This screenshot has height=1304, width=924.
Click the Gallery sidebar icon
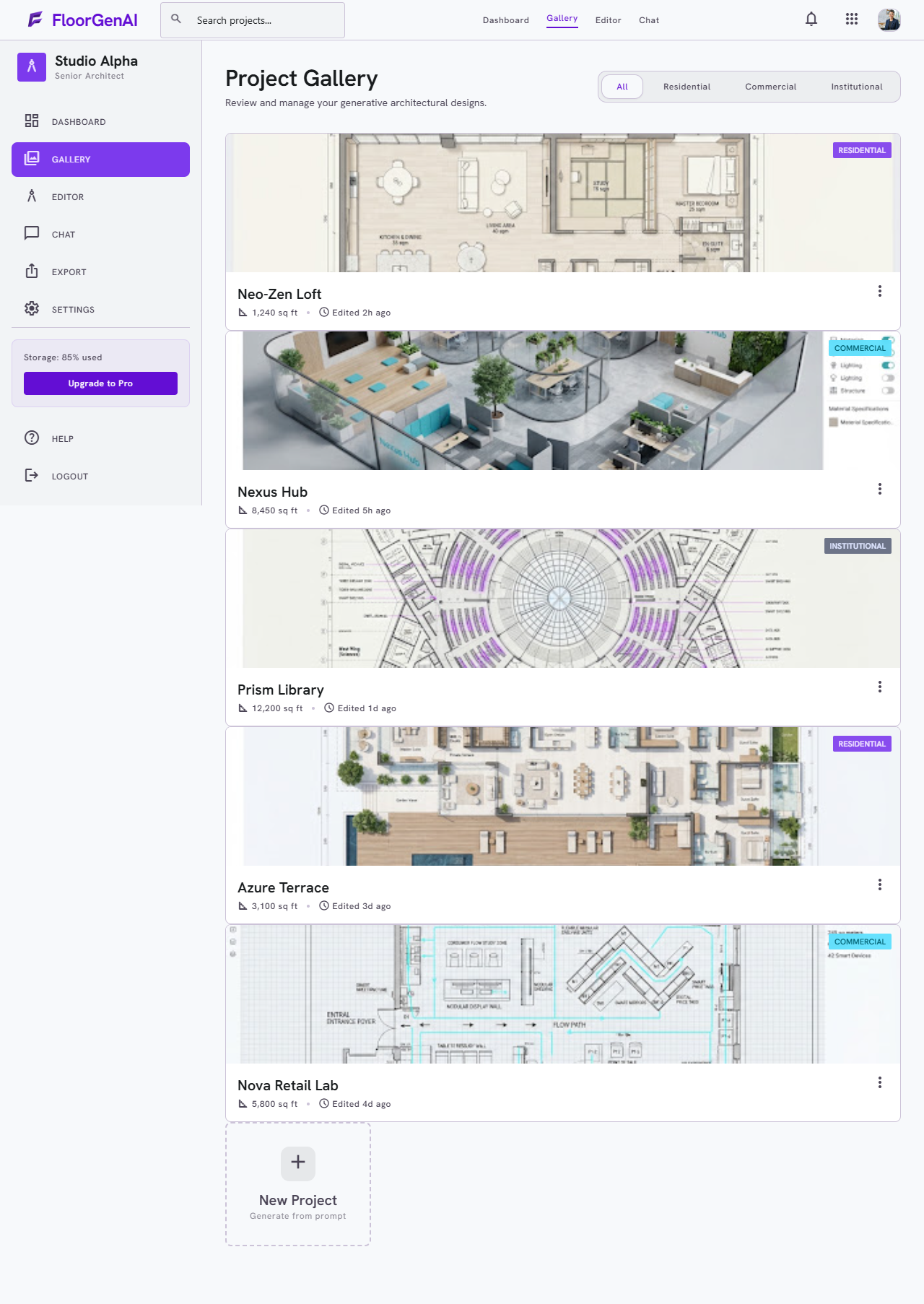[32, 159]
